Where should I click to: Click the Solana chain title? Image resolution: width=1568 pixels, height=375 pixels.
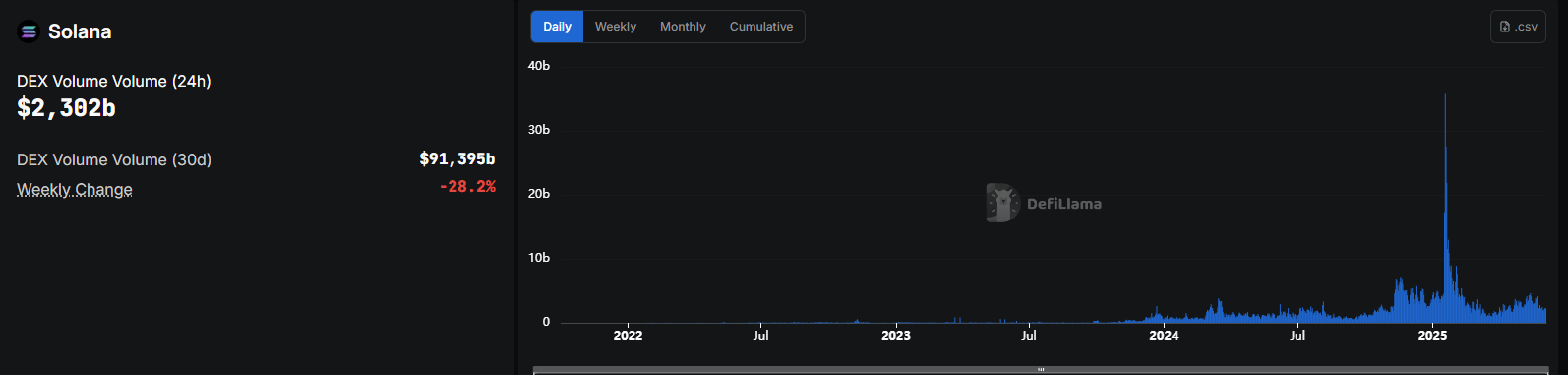80,31
